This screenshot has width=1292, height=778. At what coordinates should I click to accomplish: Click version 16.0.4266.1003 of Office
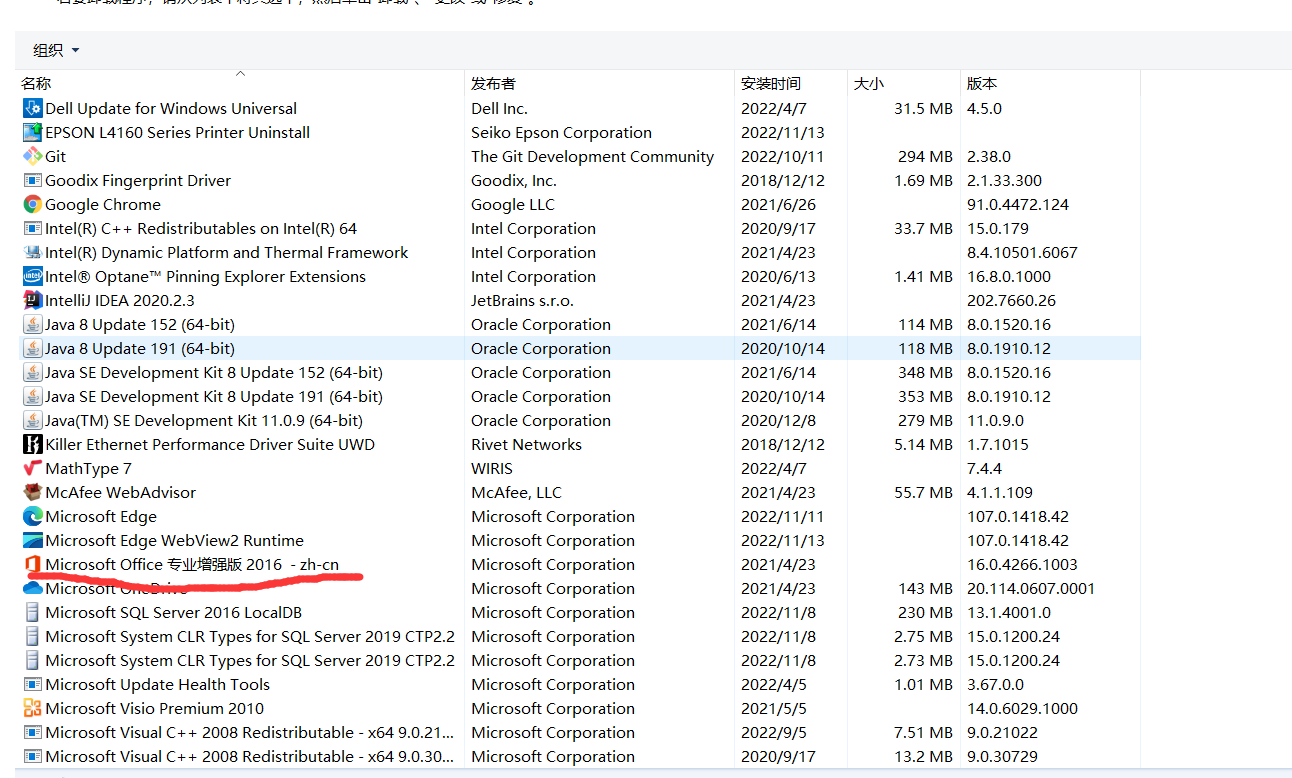click(x=1021, y=564)
